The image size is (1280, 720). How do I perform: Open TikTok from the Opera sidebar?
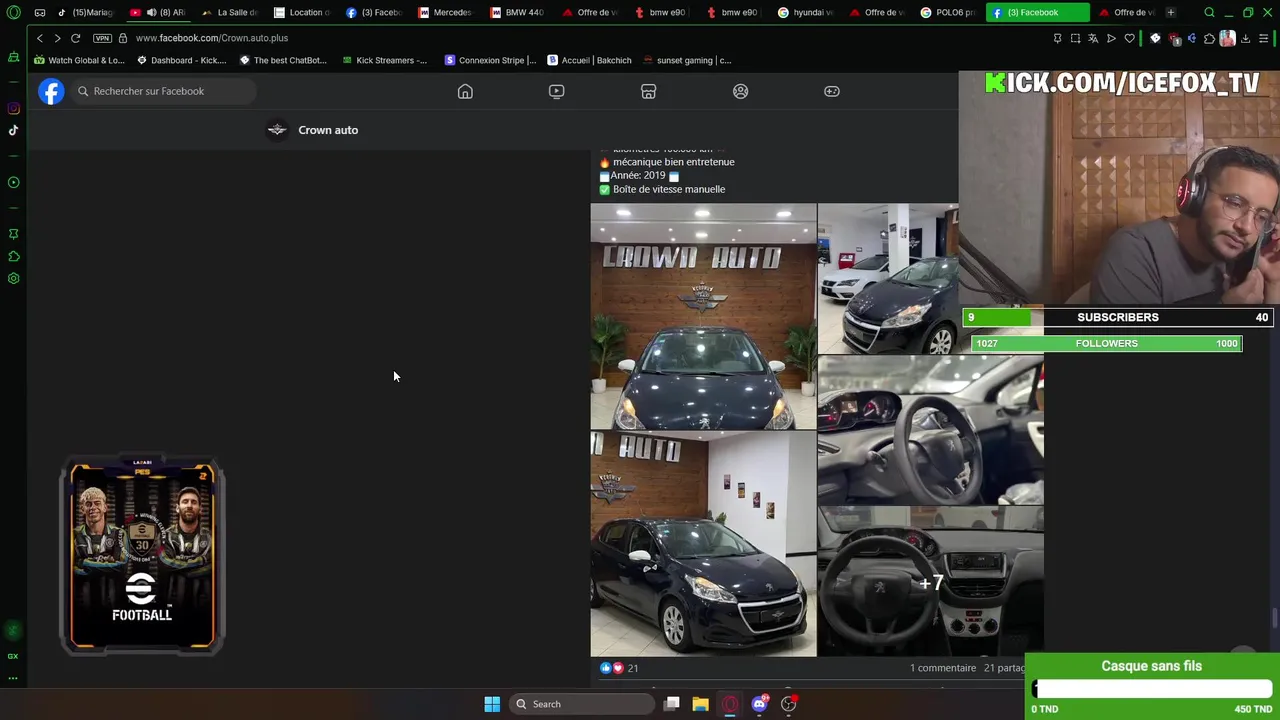pos(14,130)
